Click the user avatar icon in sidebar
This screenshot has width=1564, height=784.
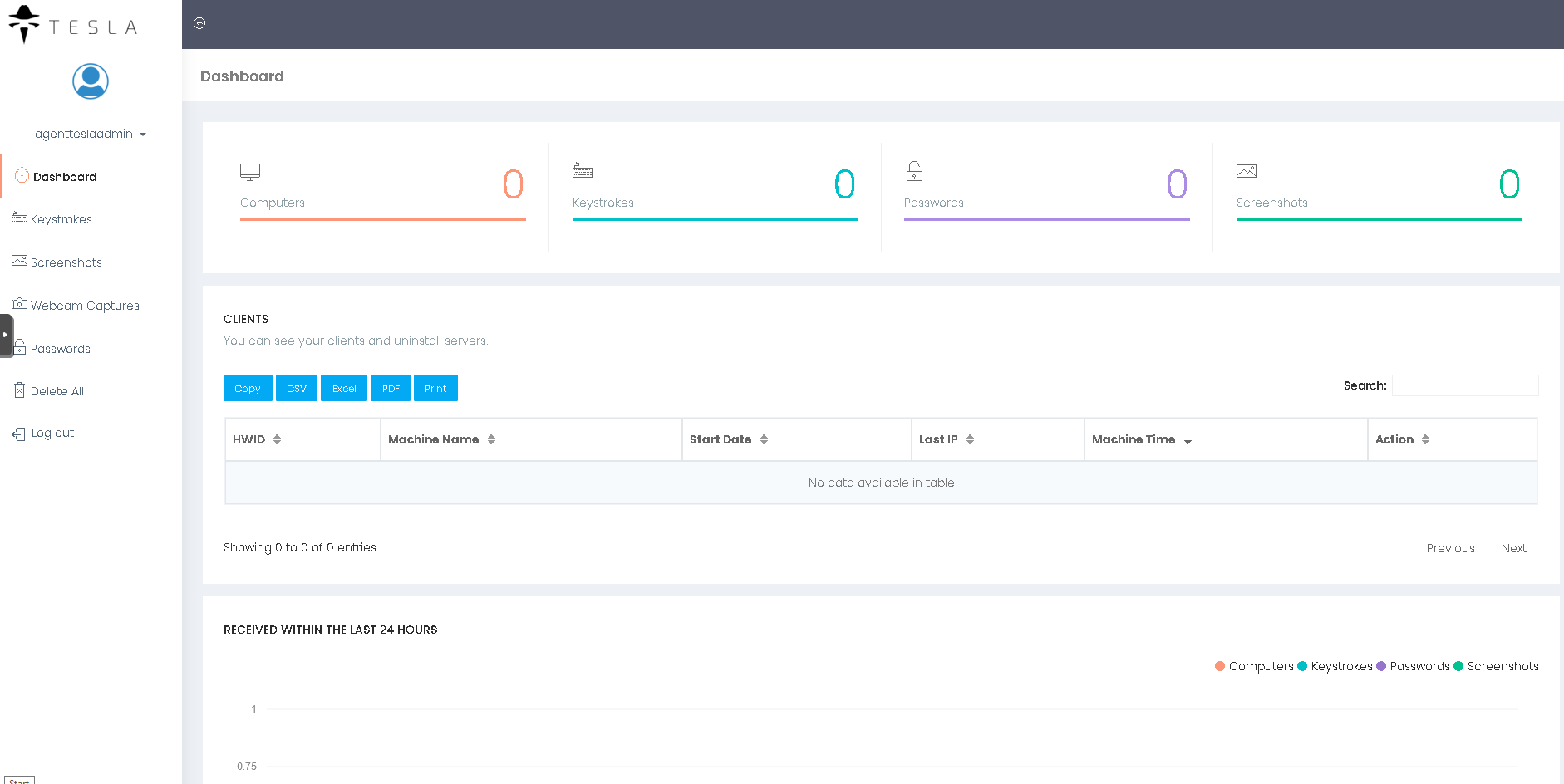click(91, 81)
